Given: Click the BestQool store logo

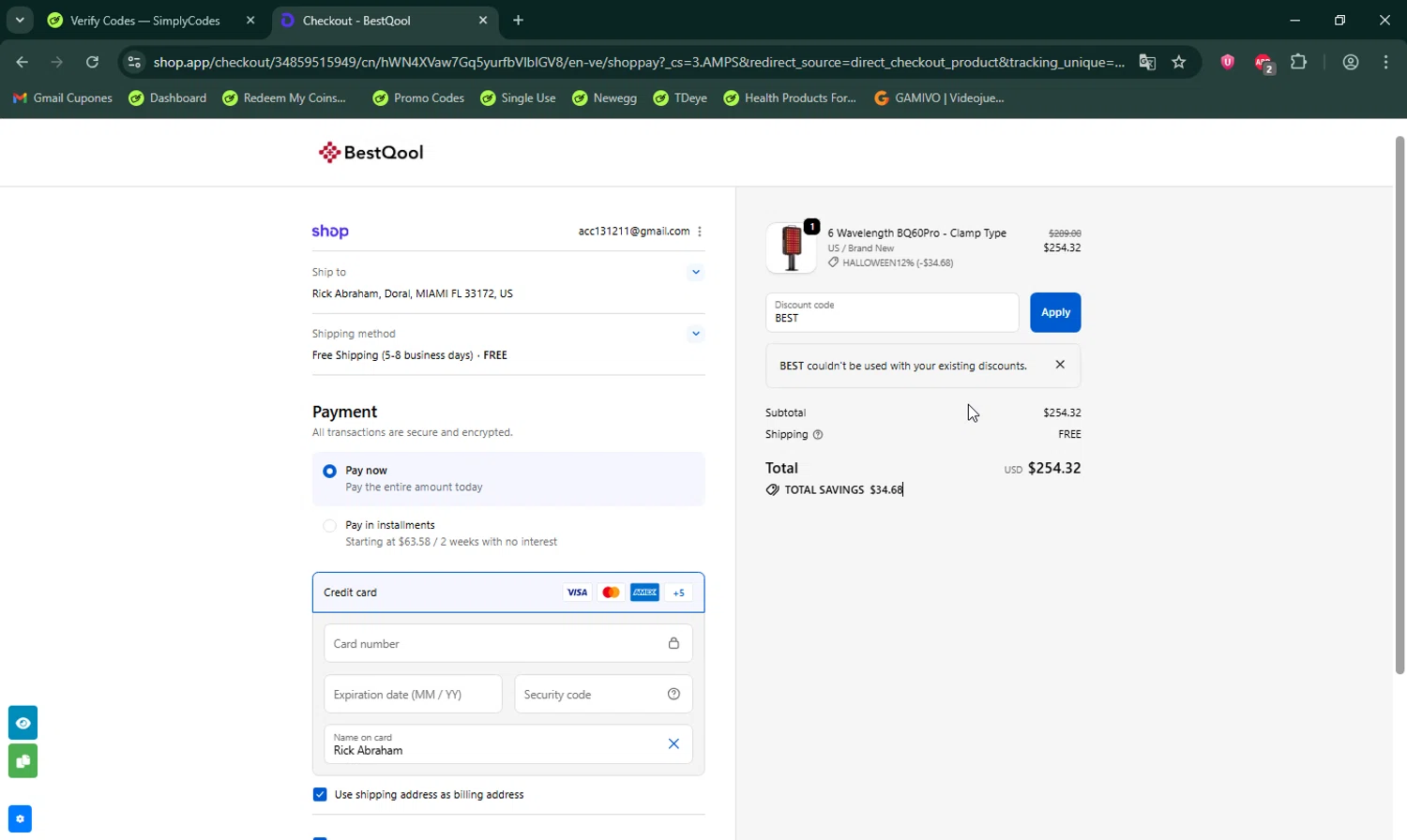Looking at the screenshot, I should coord(371,152).
